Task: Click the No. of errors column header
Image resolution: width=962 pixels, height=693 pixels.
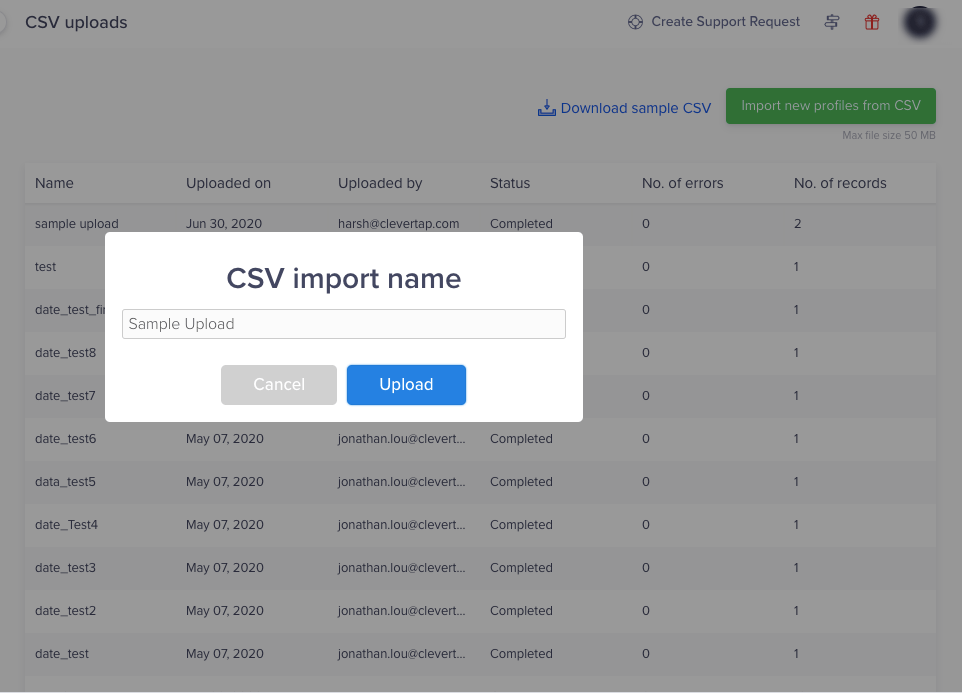Action: click(682, 183)
